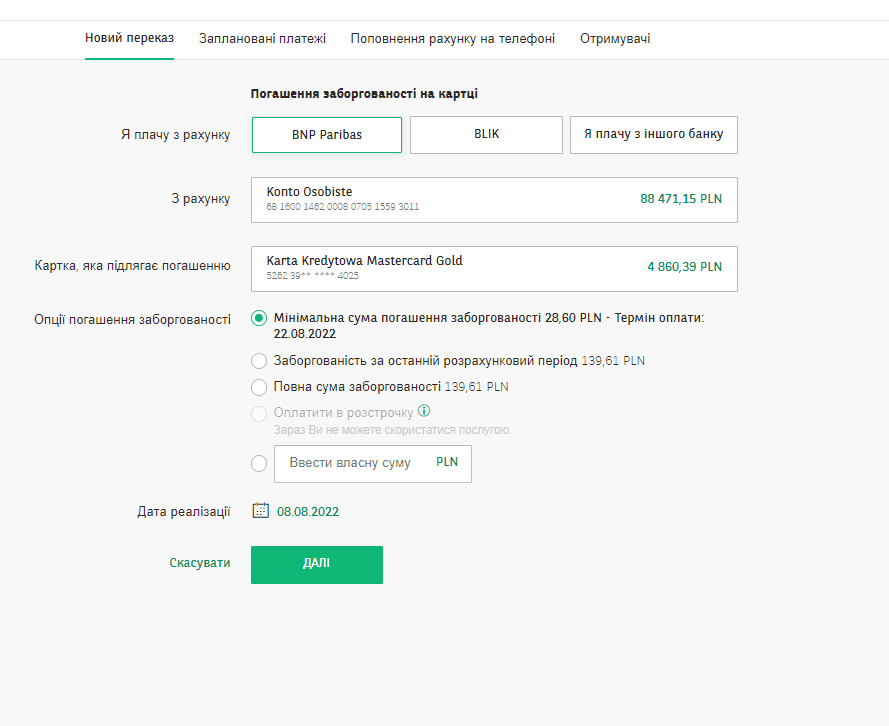Go to 'Поповнення рахунку на телефоні' tab
Viewport: 889px width, 726px height.
[452, 39]
